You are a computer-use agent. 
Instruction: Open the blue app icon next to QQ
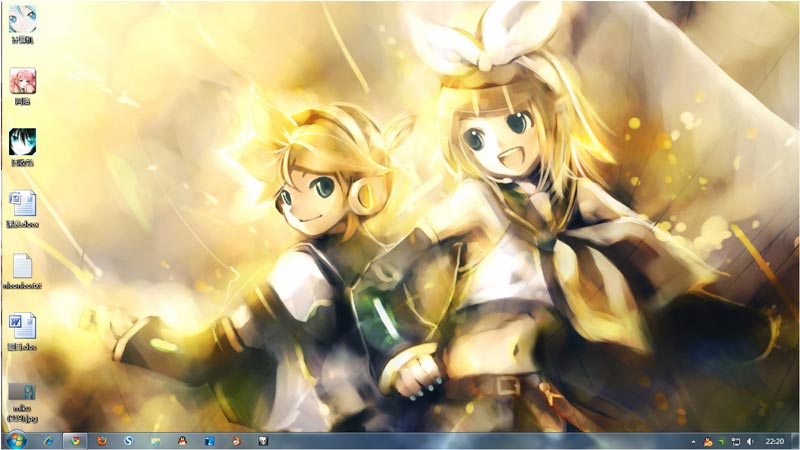(209, 441)
